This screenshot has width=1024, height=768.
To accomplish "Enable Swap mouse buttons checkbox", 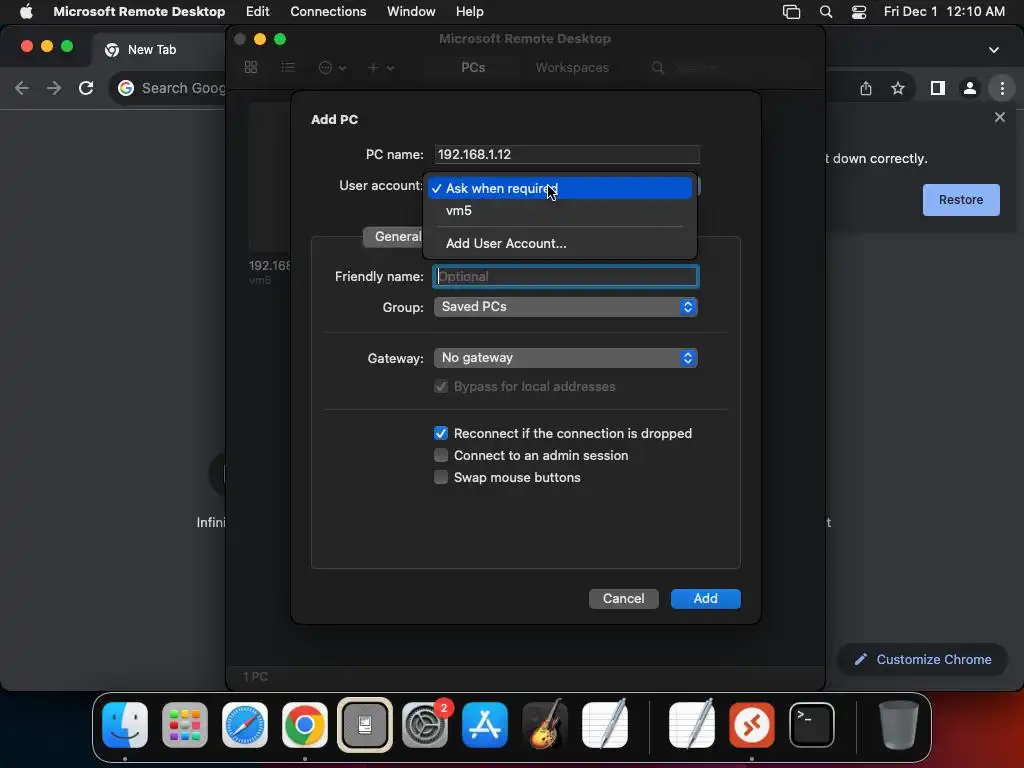I will point(441,477).
